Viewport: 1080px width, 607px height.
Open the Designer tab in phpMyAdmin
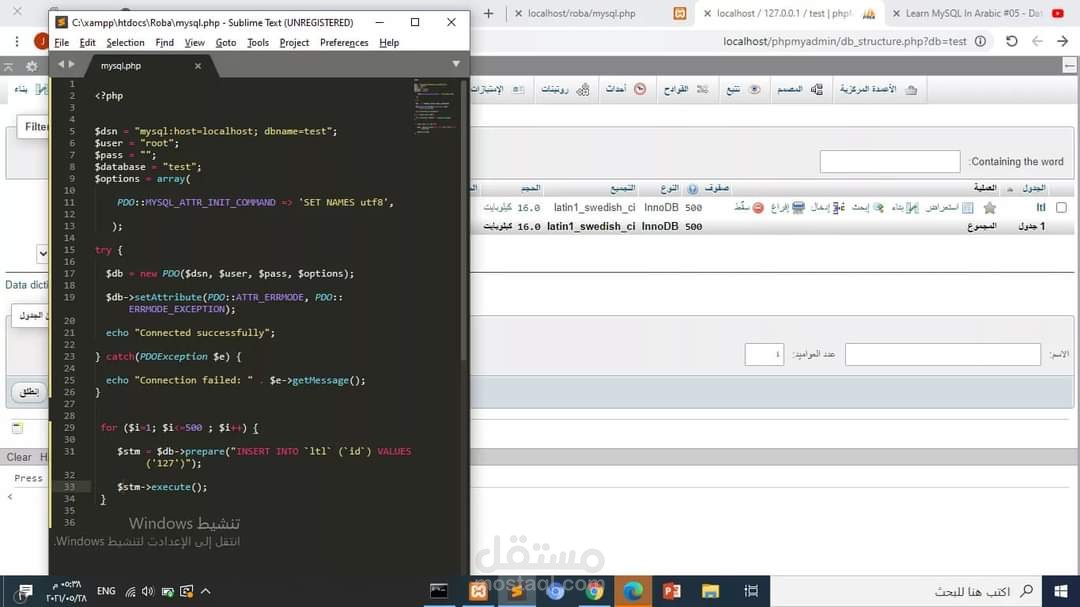tap(800, 90)
